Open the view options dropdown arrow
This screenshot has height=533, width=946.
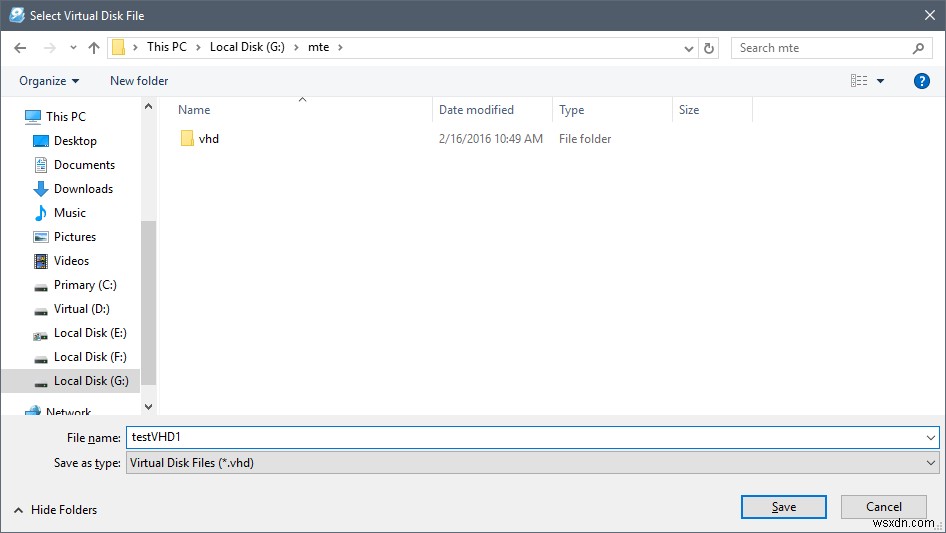(x=880, y=81)
